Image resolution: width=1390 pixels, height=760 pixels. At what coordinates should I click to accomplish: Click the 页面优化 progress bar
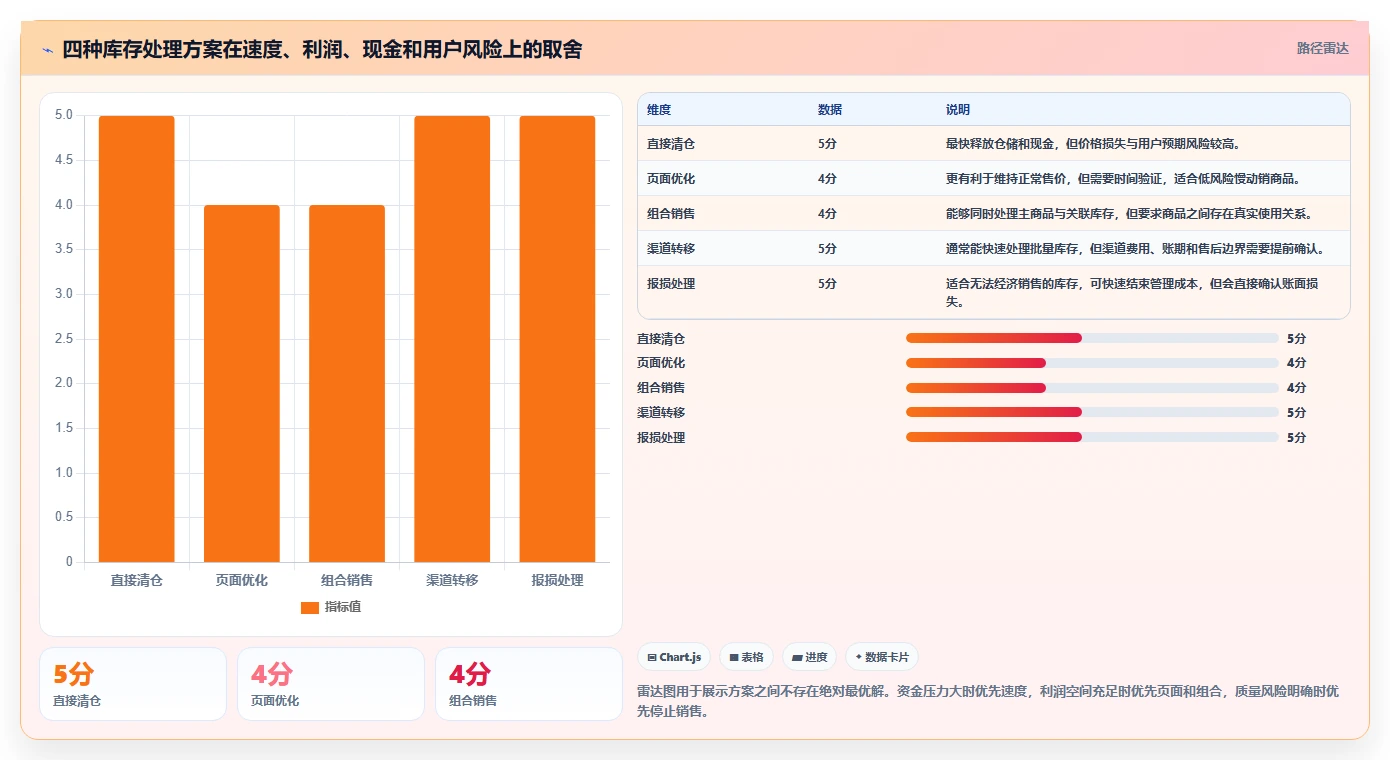(x=1092, y=363)
